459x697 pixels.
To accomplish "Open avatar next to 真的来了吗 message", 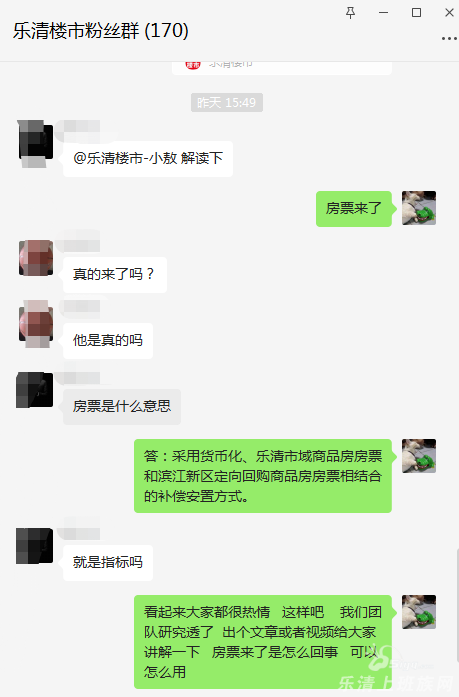I will pos(36,258).
